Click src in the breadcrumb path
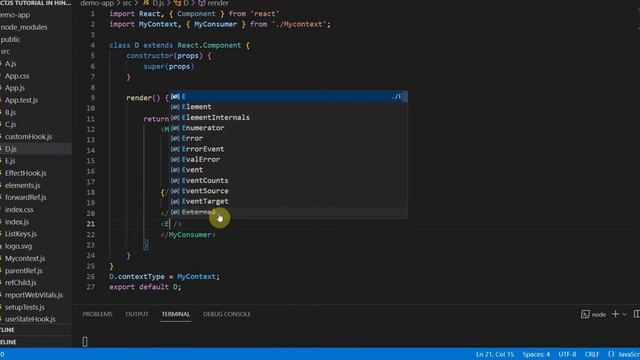Image resolution: width=640 pixels, height=360 pixels. pyautogui.click(x=127, y=3)
